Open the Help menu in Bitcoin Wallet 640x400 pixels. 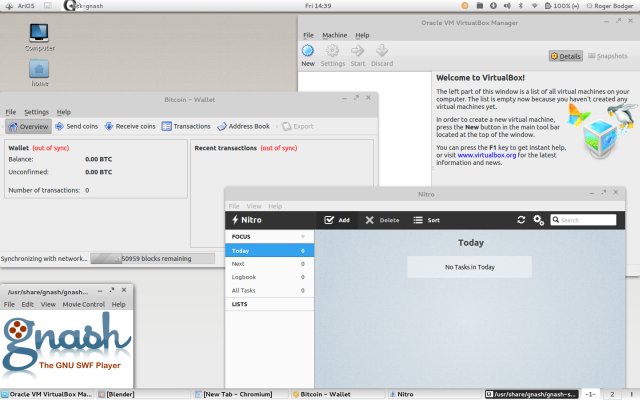[64, 112]
